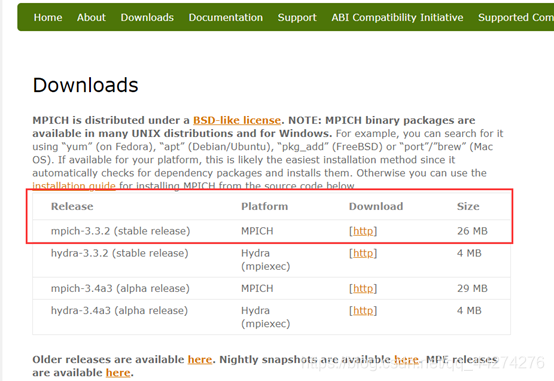Select 'mpich-3.3.2 (stable release)' text
554x381 pixels.
pos(120,231)
